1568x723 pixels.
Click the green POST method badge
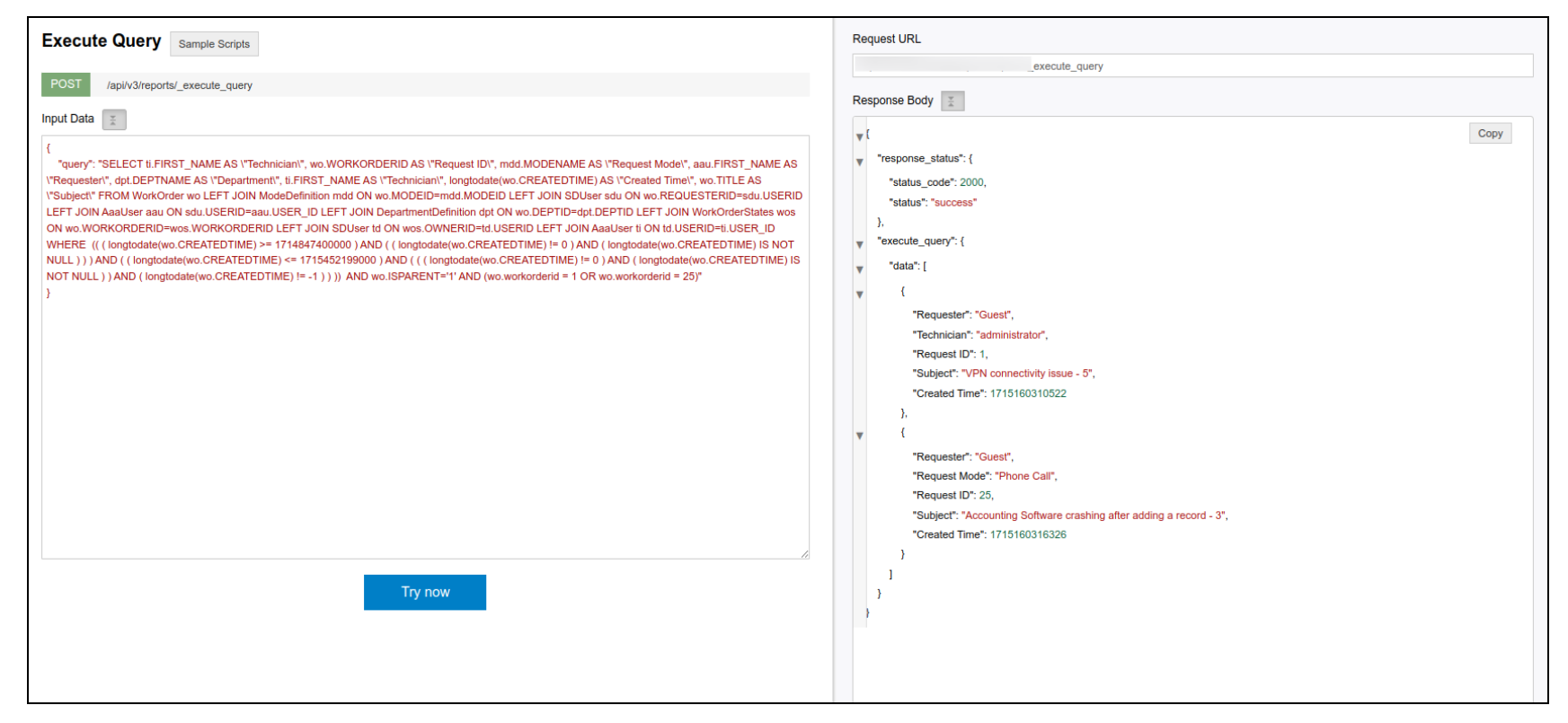coord(66,84)
